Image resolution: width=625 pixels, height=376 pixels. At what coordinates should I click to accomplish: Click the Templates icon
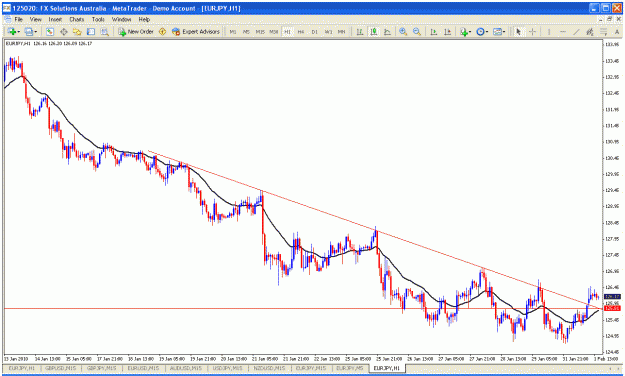point(497,31)
